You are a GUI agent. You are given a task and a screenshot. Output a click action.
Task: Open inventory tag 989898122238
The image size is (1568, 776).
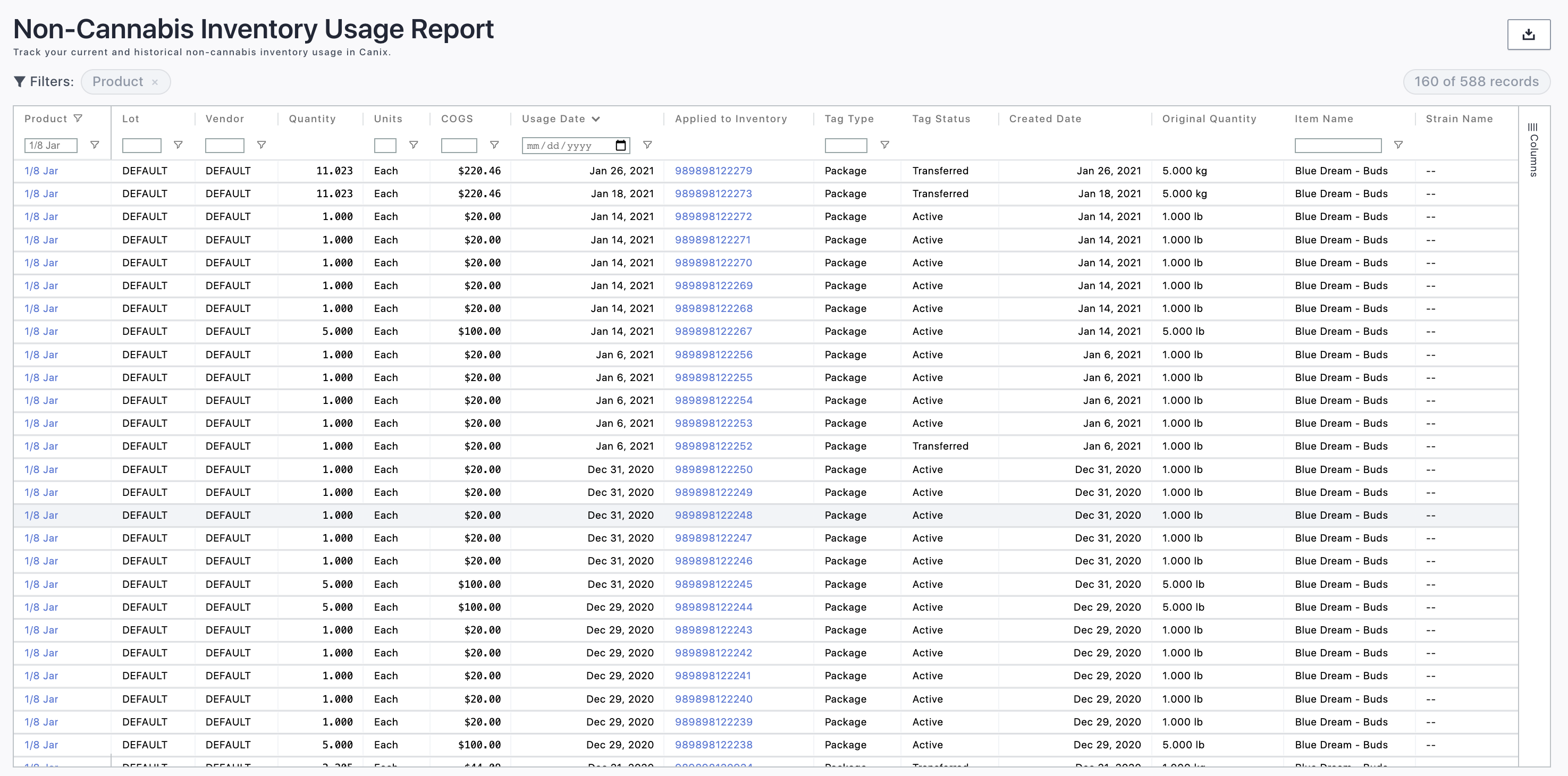point(713,745)
